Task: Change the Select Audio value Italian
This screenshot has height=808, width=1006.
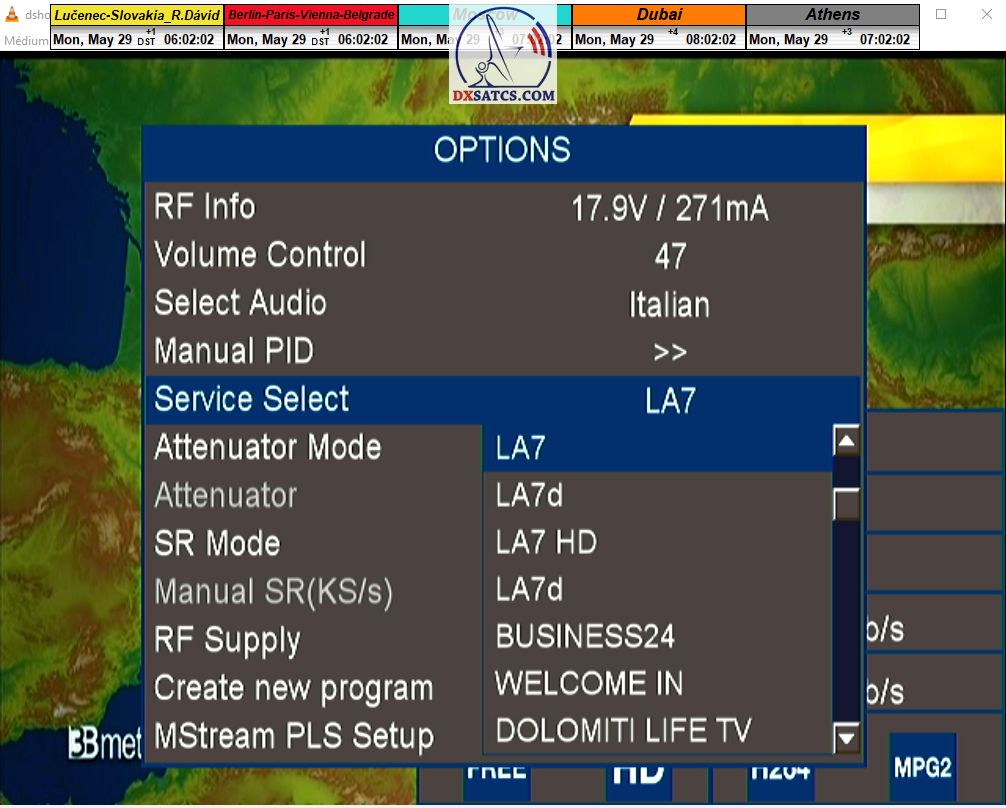Action: tap(669, 304)
